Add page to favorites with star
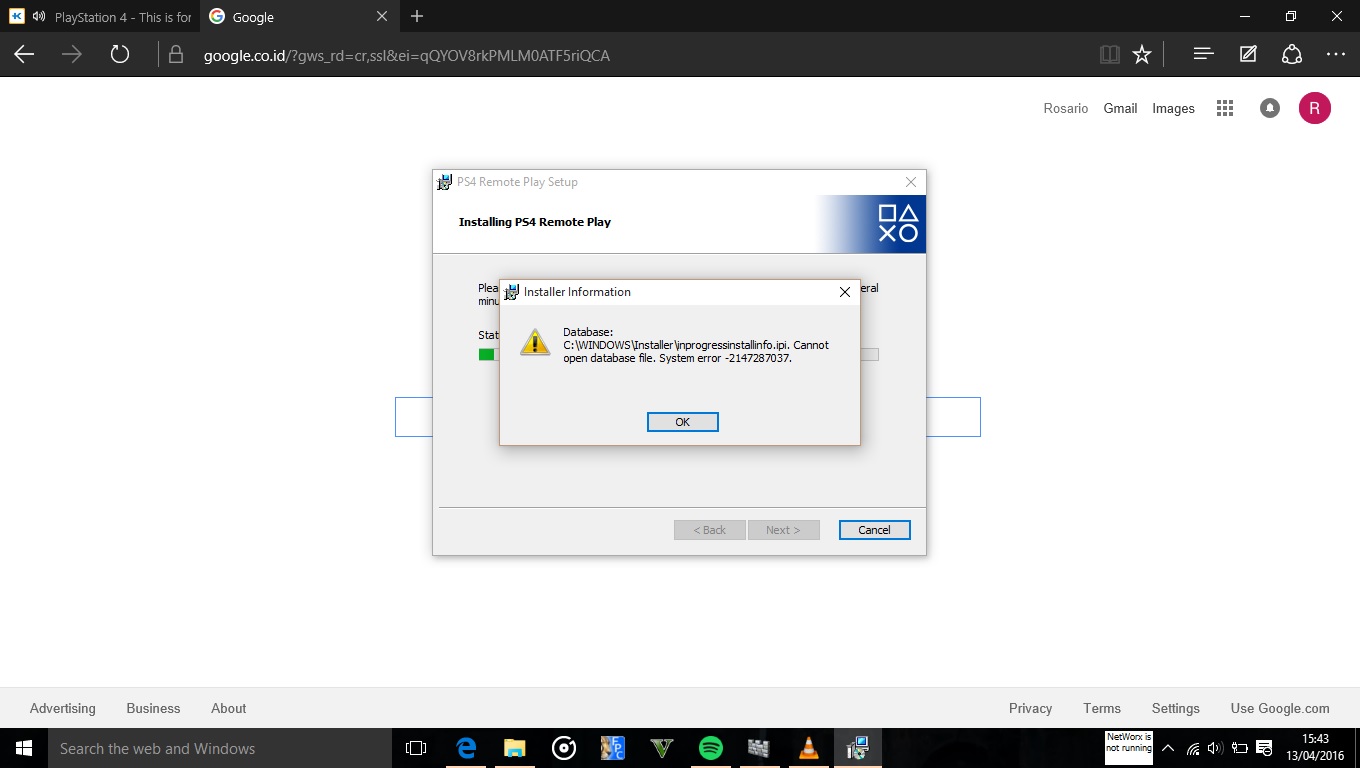 click(1142, 55)
